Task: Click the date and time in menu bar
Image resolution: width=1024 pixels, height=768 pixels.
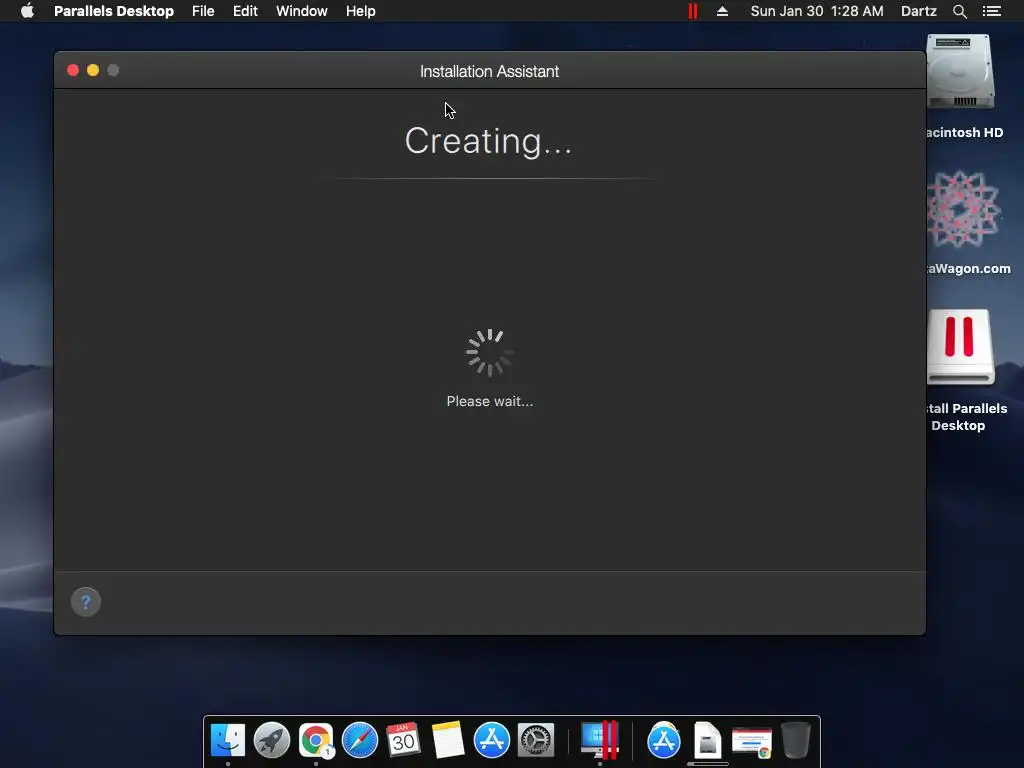Action: click(817, 11)
